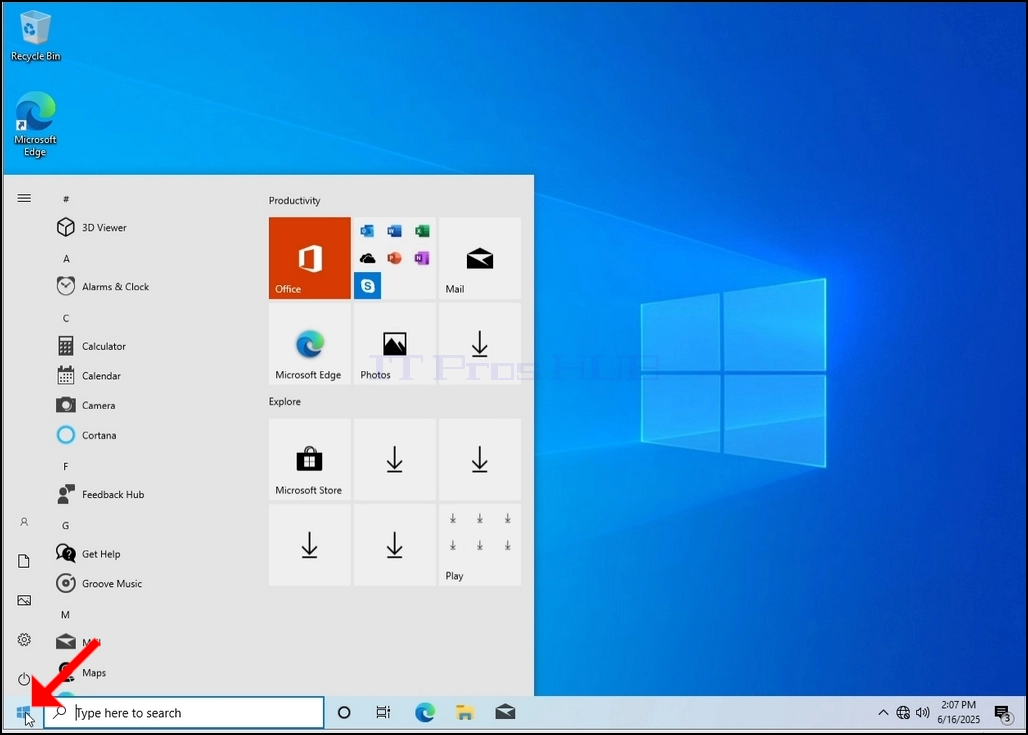Select the letter C section header

click(66, 318)
